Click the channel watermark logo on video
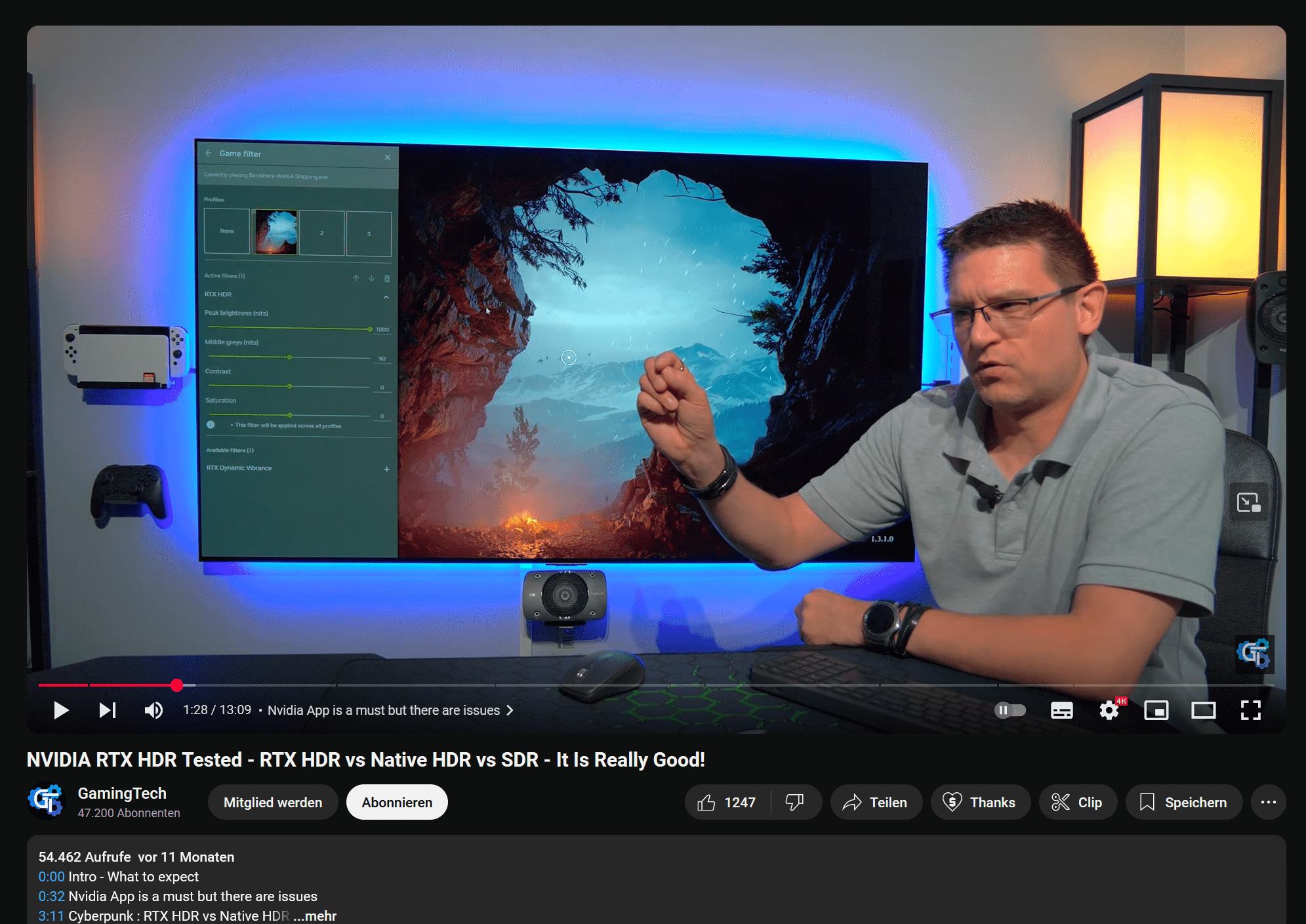Screen dimensions: 1306x924 [x=1254, y=654]
